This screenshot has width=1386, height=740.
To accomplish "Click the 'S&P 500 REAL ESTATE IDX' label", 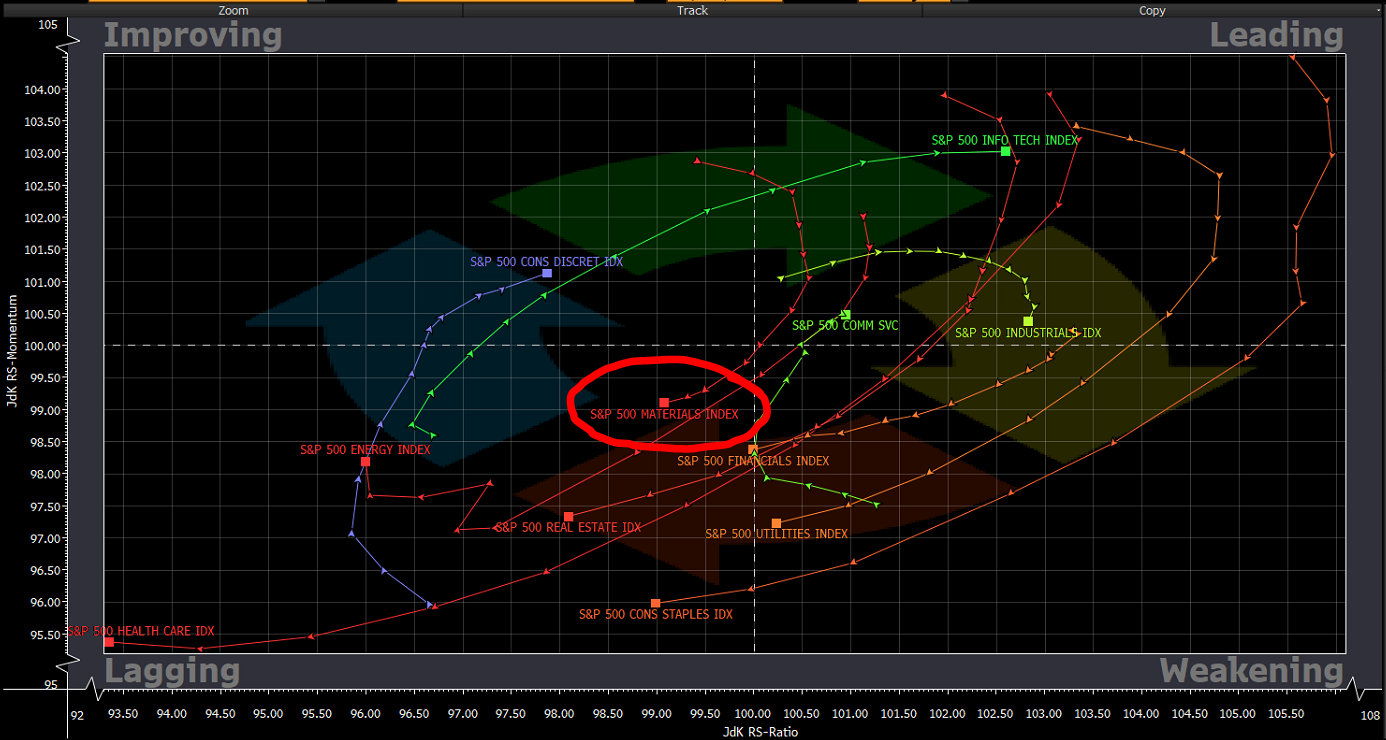I will tap(568, 527).
